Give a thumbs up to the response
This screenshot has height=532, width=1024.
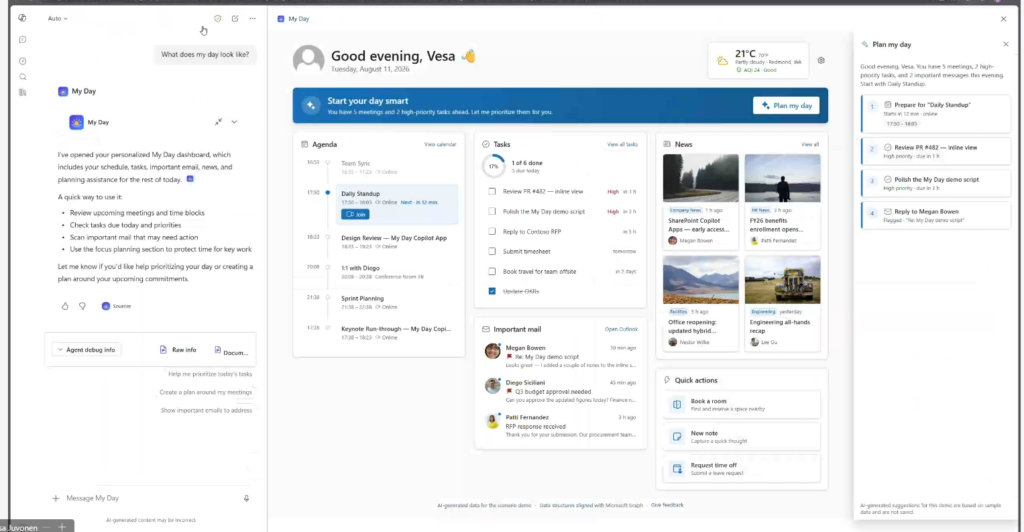65,305
